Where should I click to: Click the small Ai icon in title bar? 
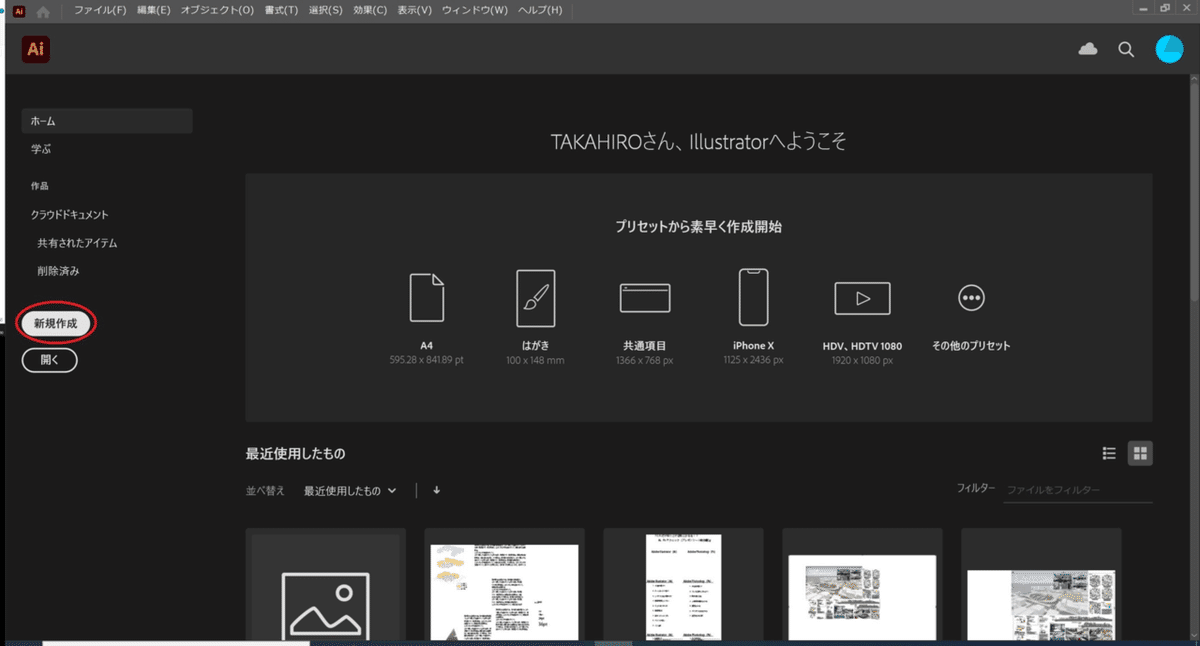(x=18, y=11)
